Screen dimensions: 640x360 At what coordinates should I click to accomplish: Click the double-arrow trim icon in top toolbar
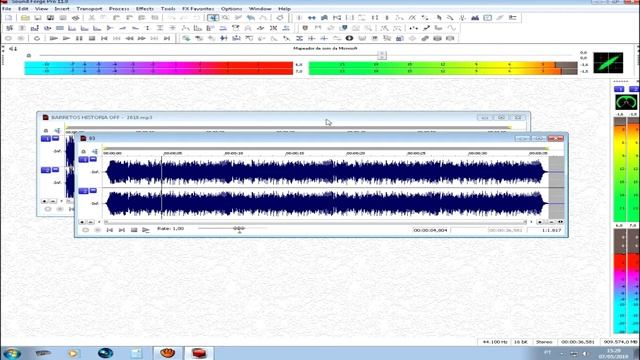(x=312, y=18)
